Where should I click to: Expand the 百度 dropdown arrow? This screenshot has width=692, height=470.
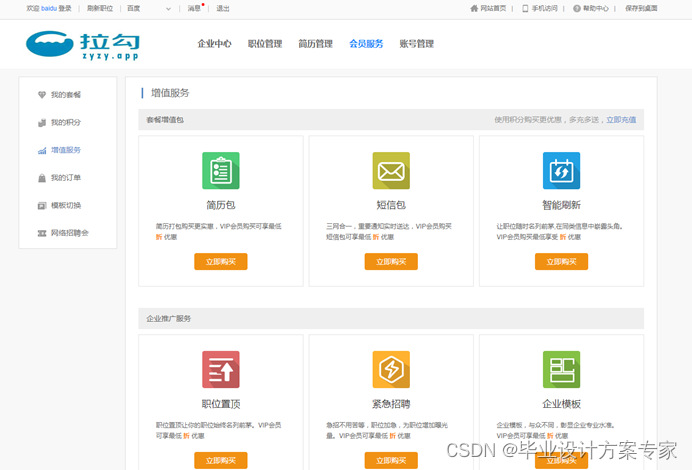[x=168, y=9]
